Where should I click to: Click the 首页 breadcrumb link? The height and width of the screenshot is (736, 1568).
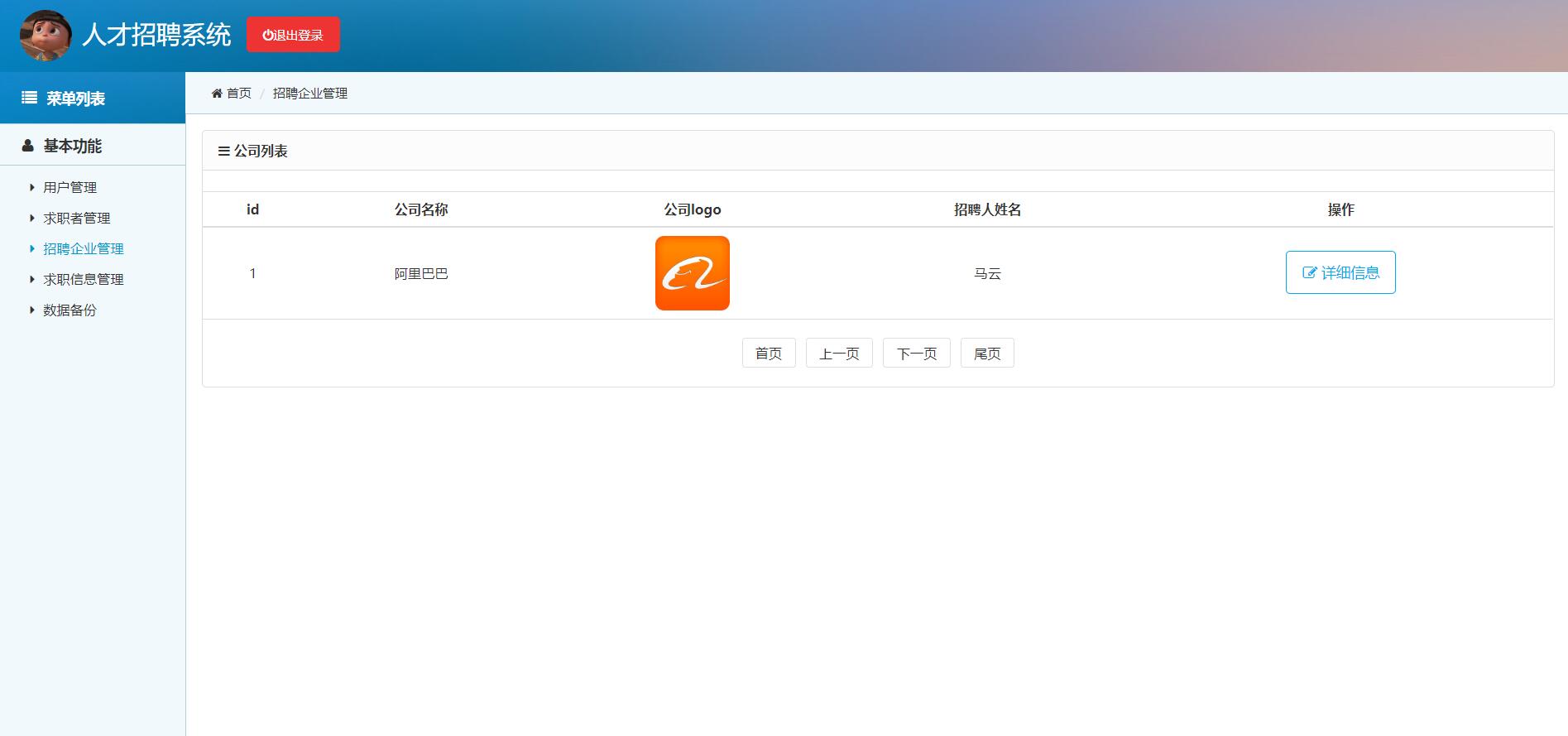pos(239,94)
